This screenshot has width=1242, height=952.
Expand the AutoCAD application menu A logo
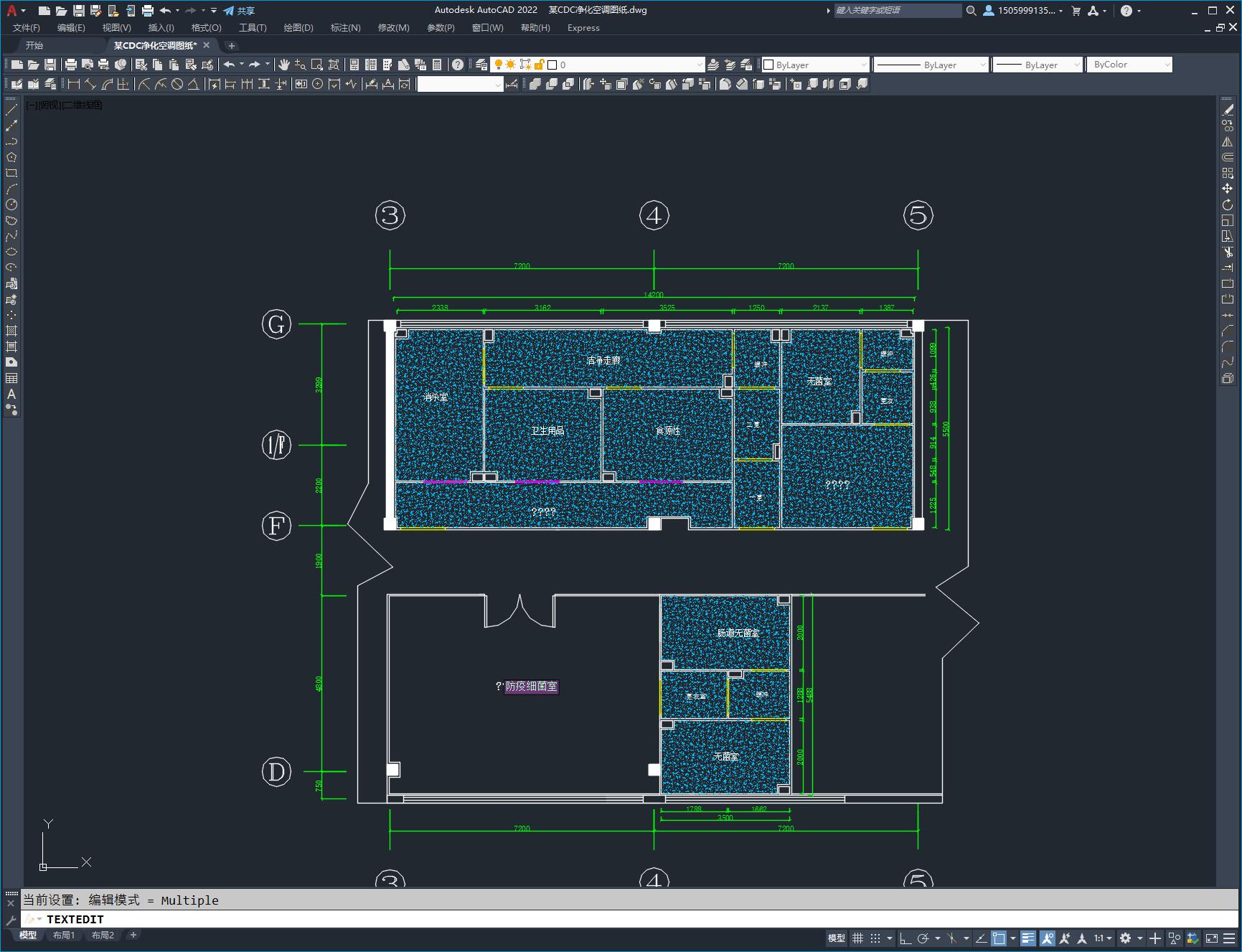coord(14,11)
